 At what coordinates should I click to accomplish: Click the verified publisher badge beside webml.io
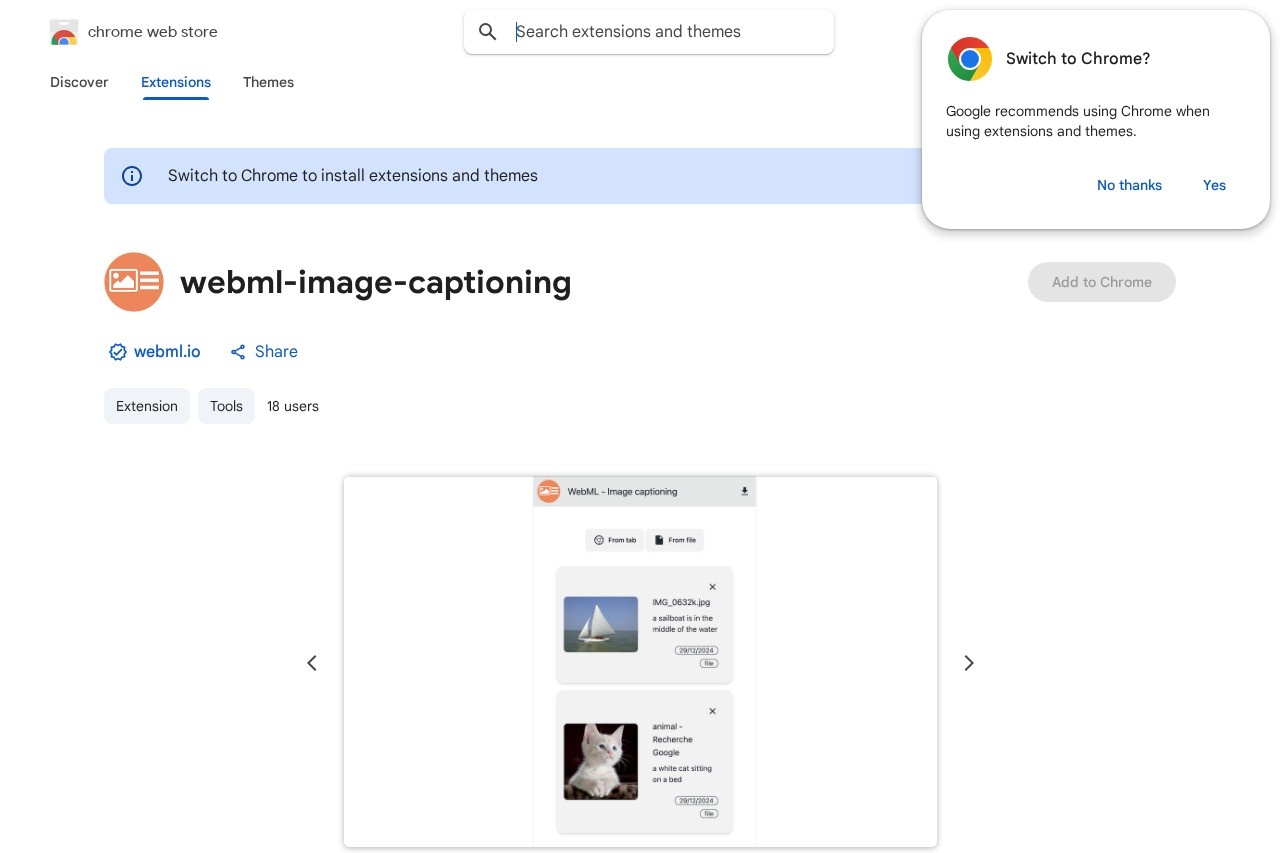click(x=118, y=352)
